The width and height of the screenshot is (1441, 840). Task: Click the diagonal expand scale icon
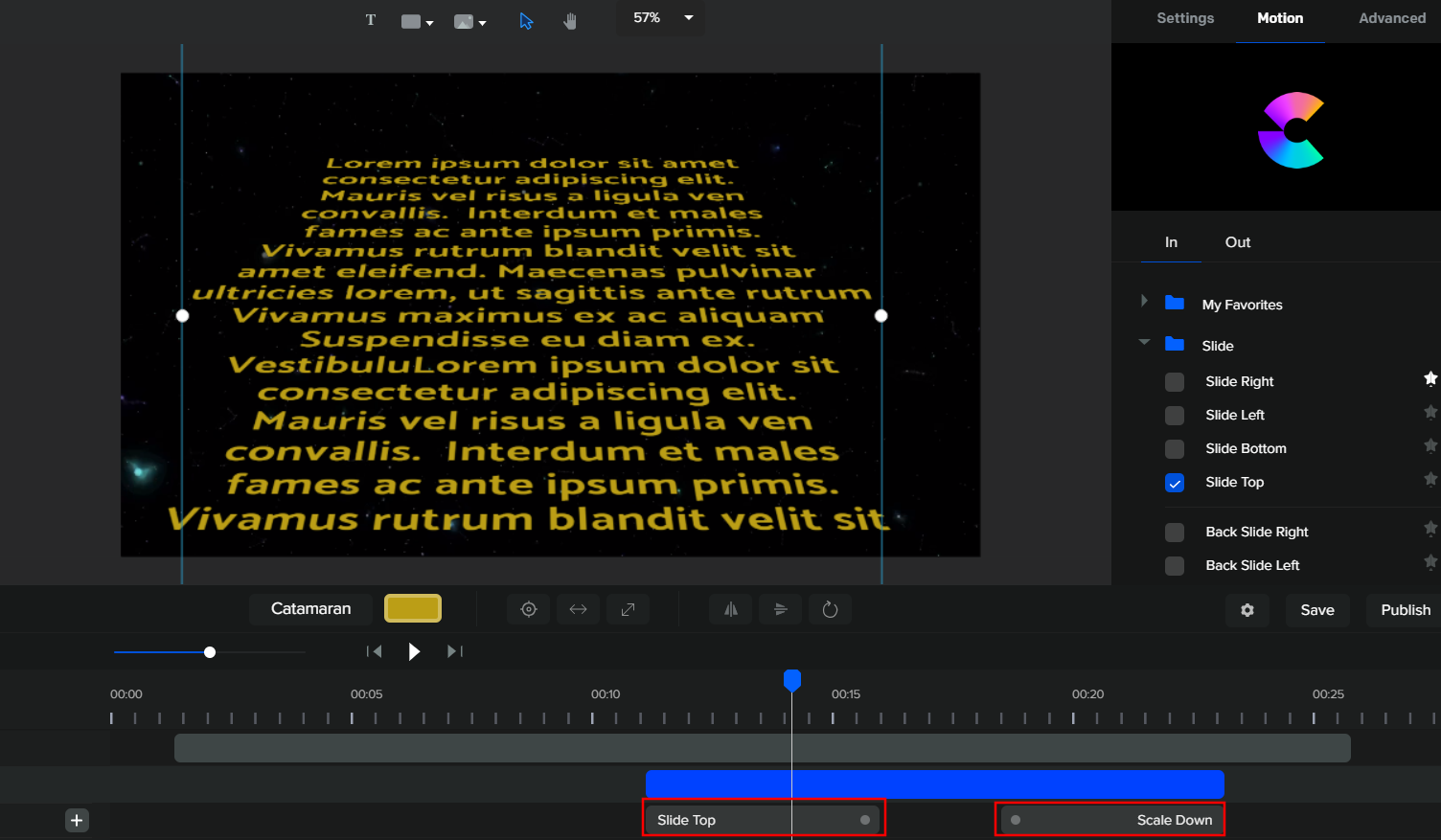pyautogui.click(x=629, y=609)
